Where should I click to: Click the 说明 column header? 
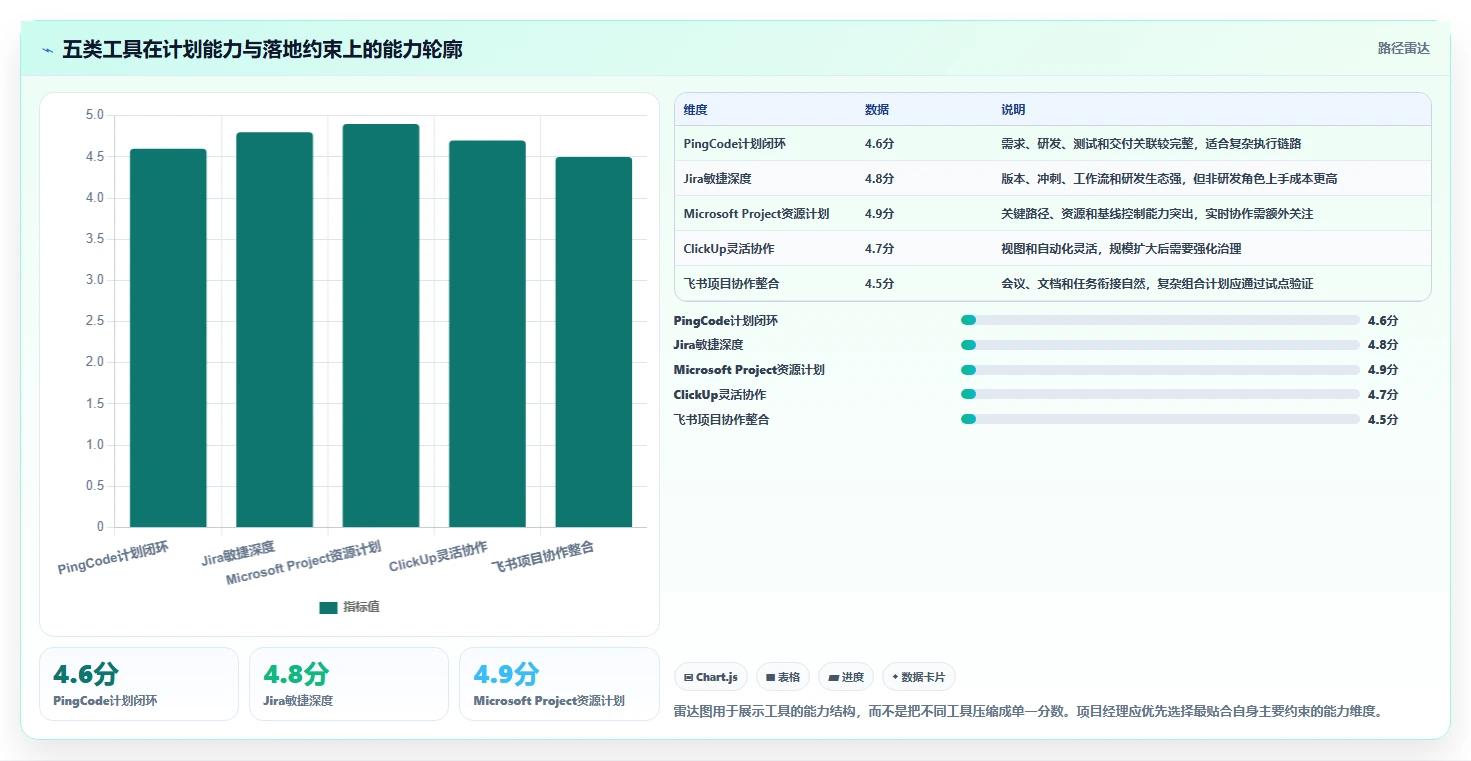[1013, 110]
